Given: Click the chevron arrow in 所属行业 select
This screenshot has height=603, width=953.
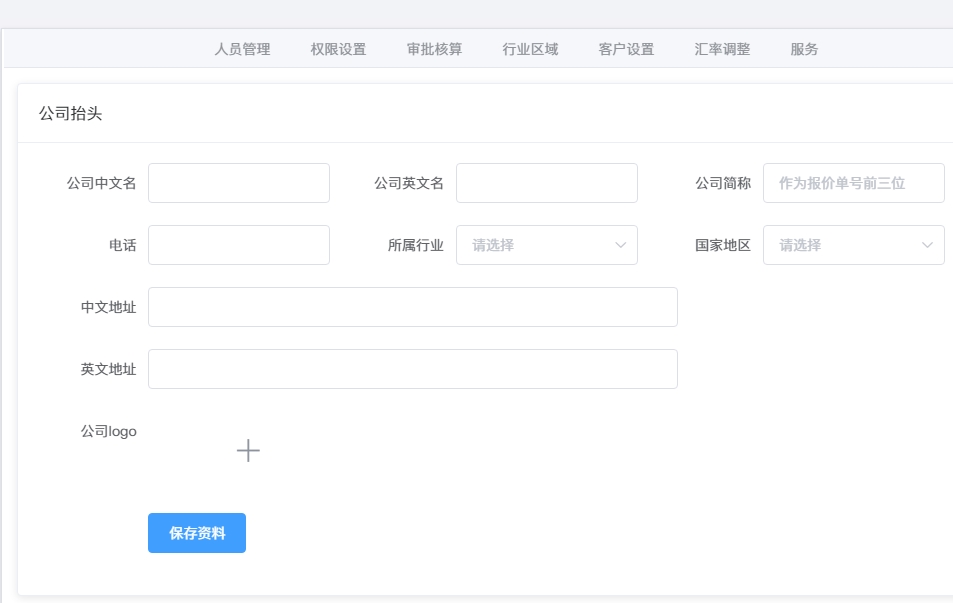Looking at the screenshot, I should [x=620, y=245].
